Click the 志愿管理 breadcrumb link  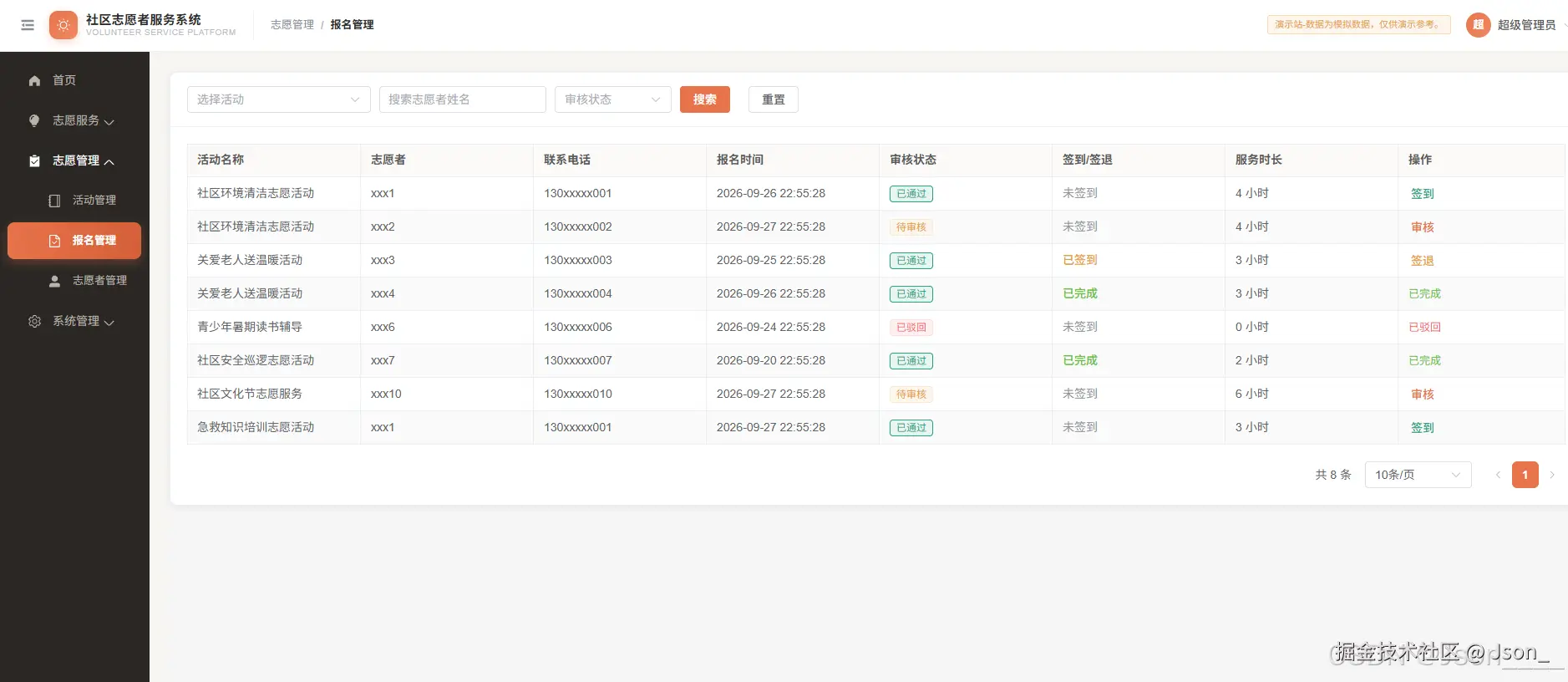pos(292,25)
